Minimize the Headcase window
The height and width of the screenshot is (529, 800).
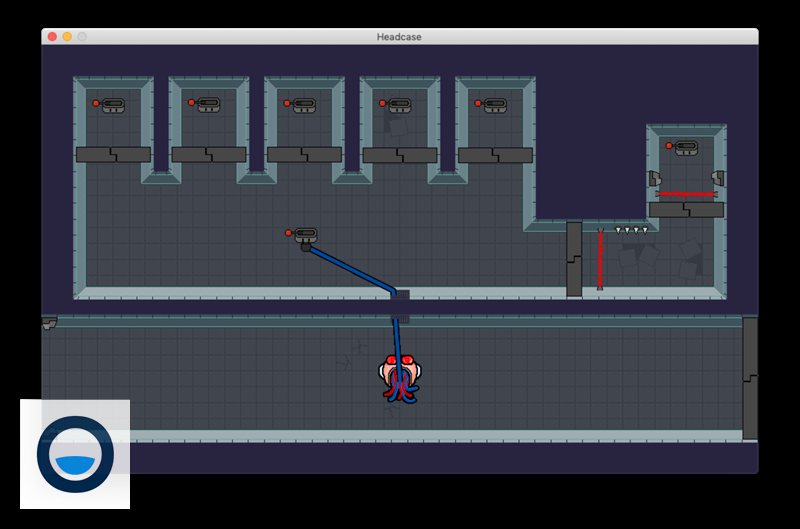pyautogui.click(x=67, y=37)
